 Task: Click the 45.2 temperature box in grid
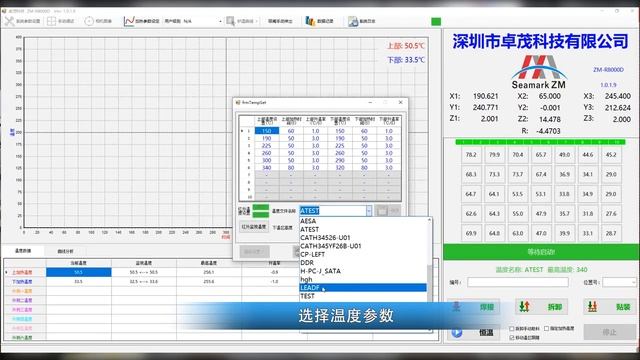point(611,155)
